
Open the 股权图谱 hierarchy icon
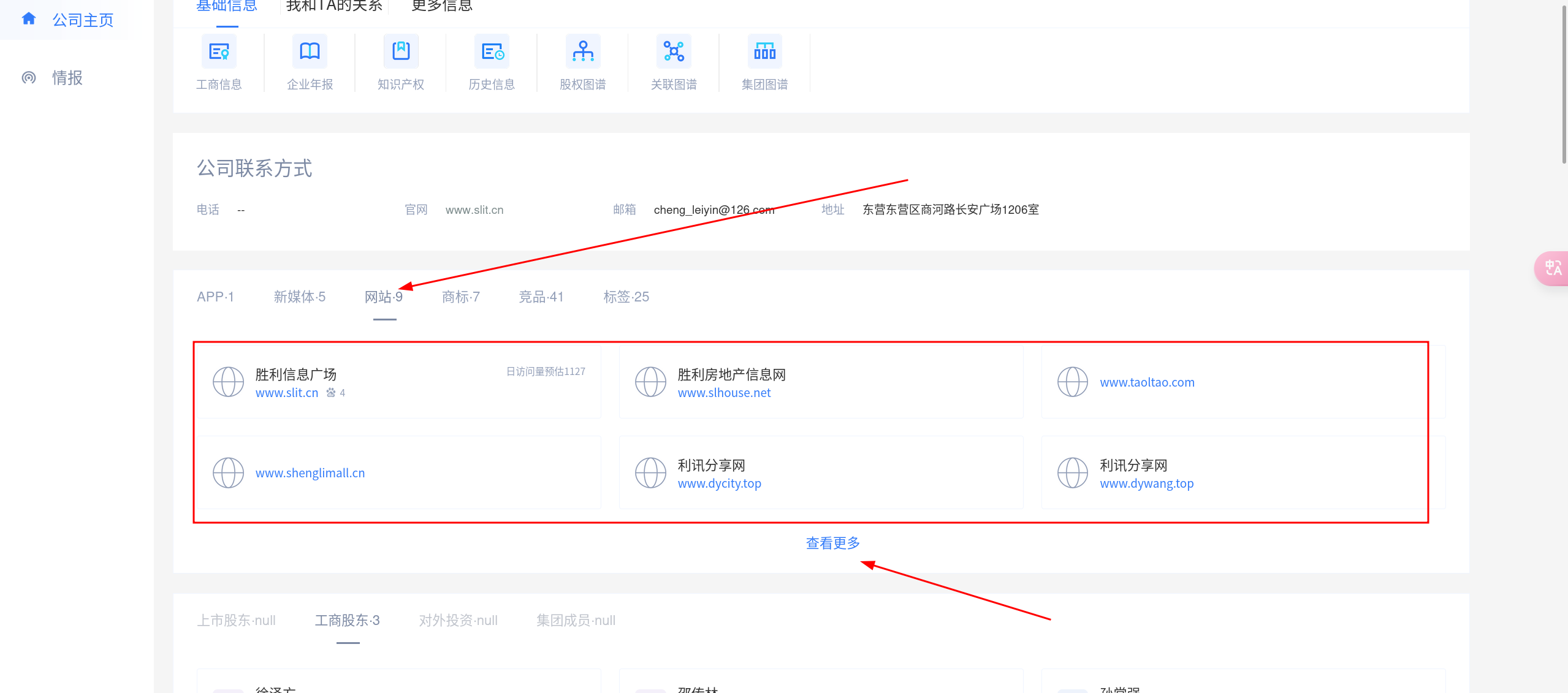pos(582,52)
